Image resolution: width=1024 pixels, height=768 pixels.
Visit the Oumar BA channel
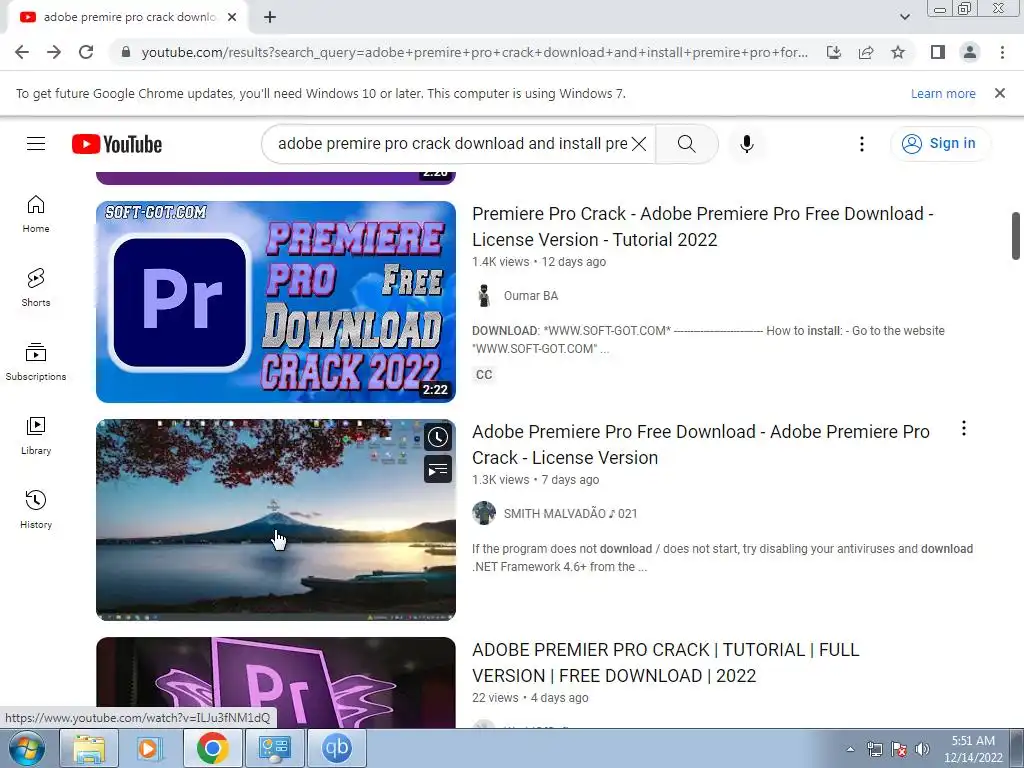coord(531,296)
